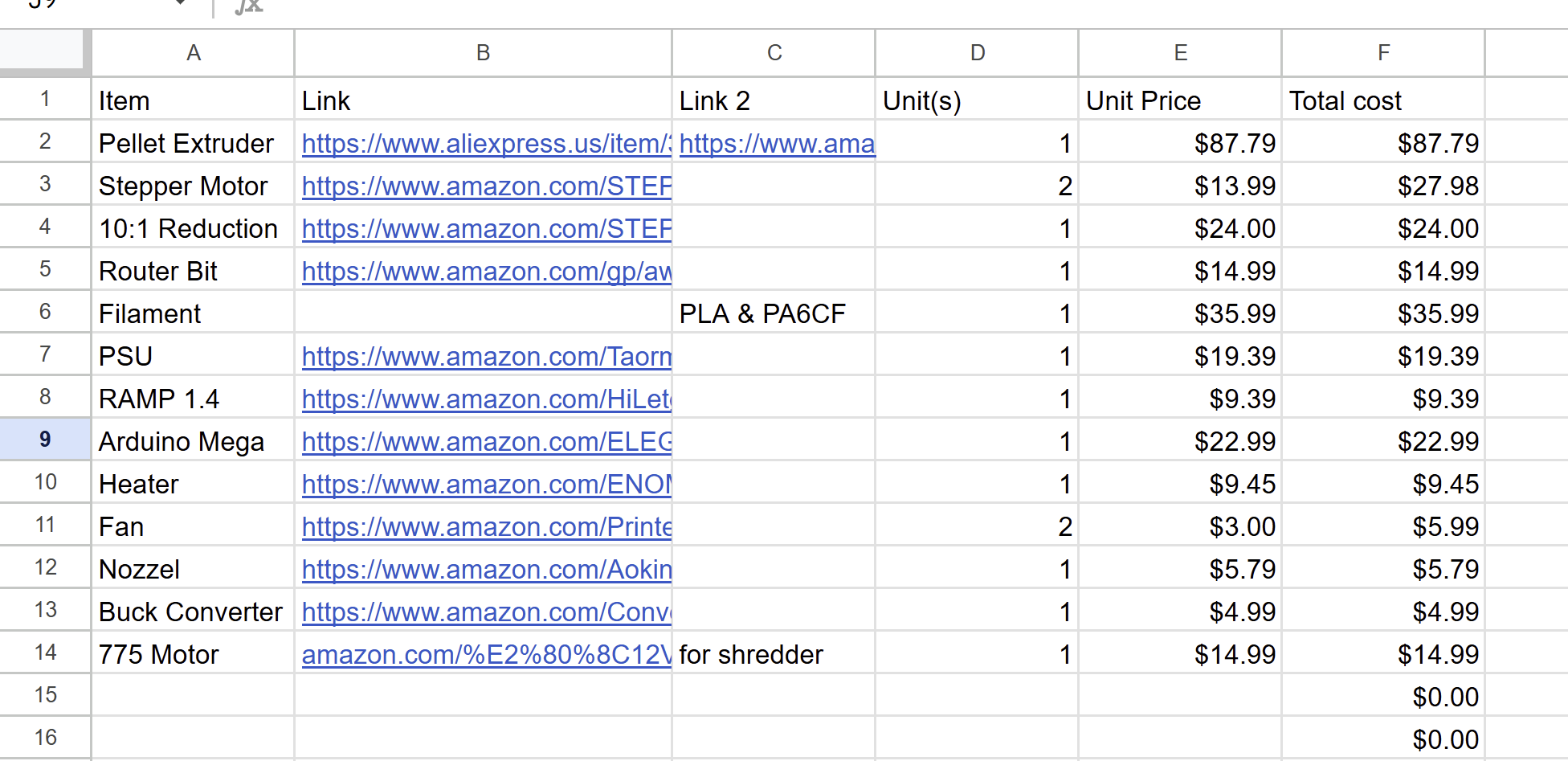Open the PSU Amazon link
Screen dimensions: 1568x761
click(486, 357)
